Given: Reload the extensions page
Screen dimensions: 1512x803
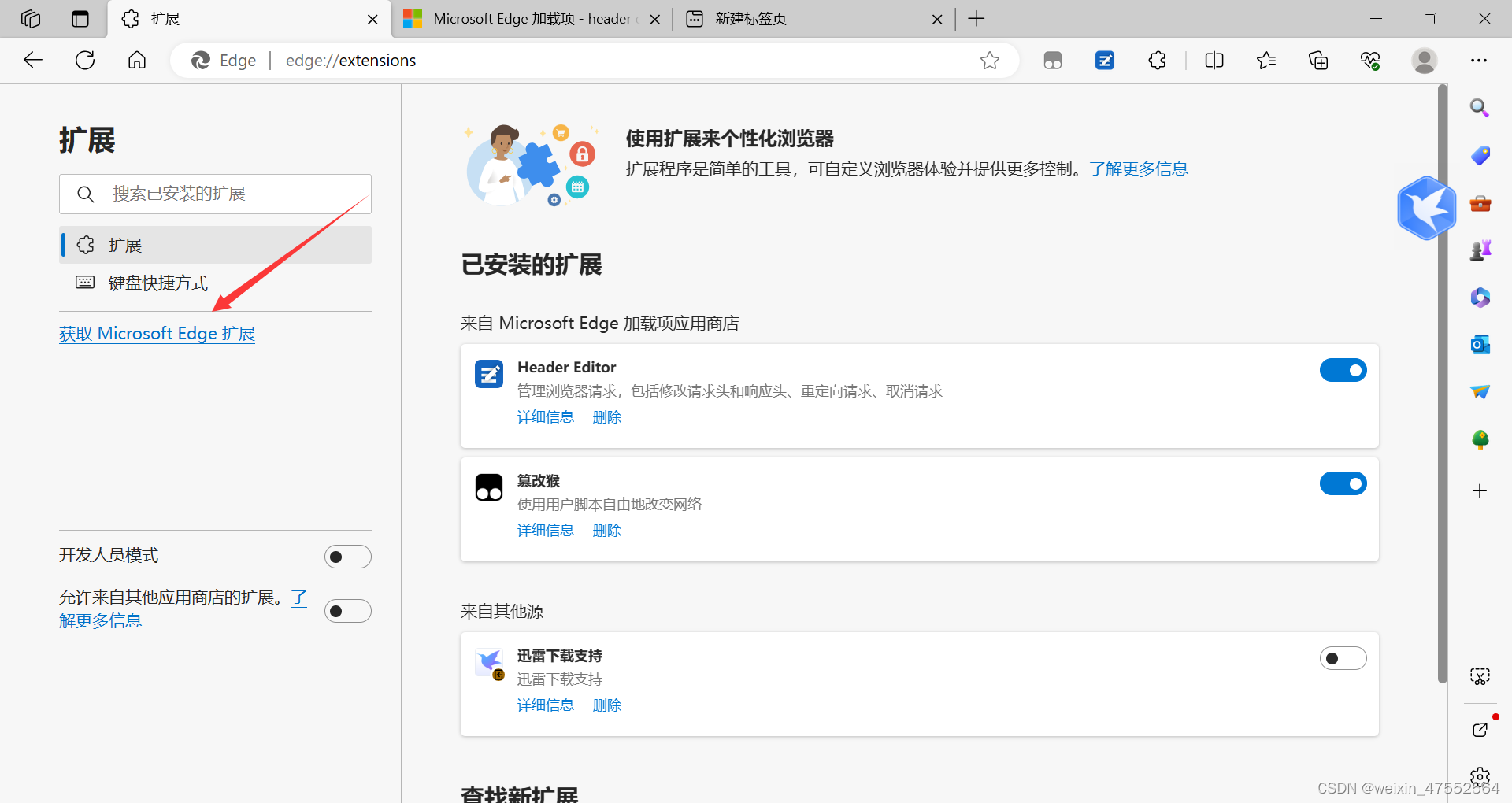Looking at the screenshot, I should (x=85, y=60).
